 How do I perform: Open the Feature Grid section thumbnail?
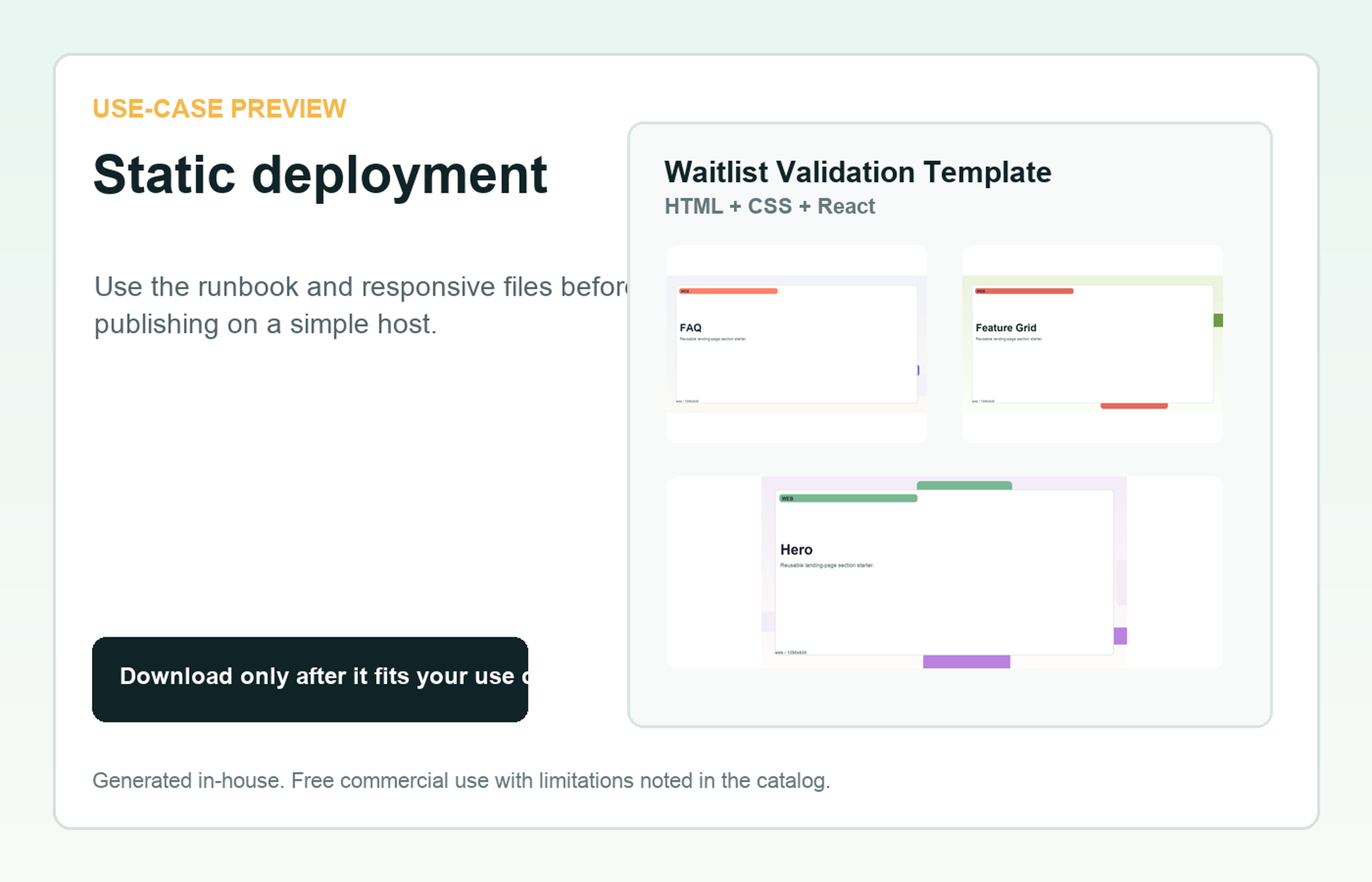click(1093, 343)
